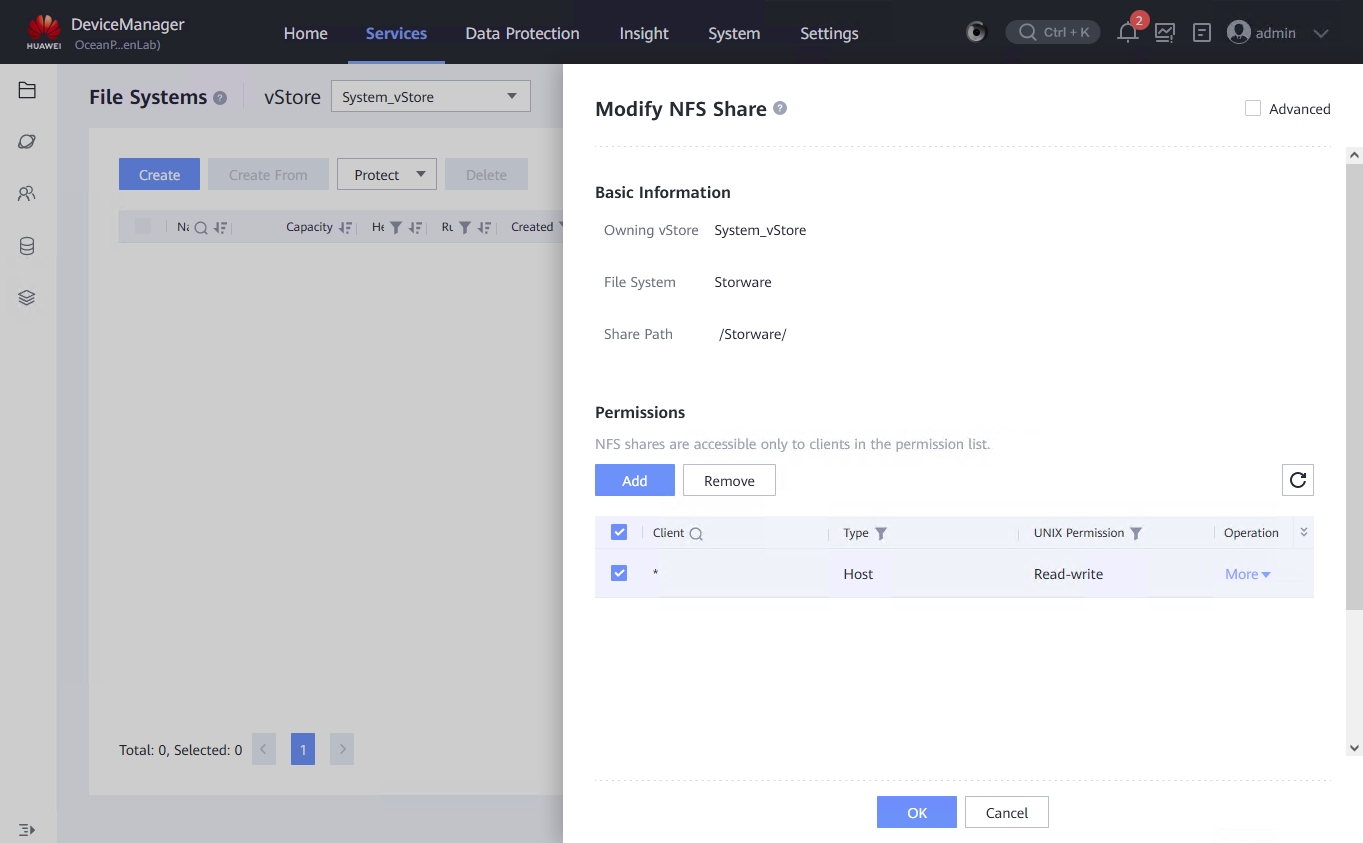Image resolution: width=1363 pixels, height=843 pixels.
Task: Click the panel's vertical scrollbar down arrow
Action: (x=1354, y=748)
